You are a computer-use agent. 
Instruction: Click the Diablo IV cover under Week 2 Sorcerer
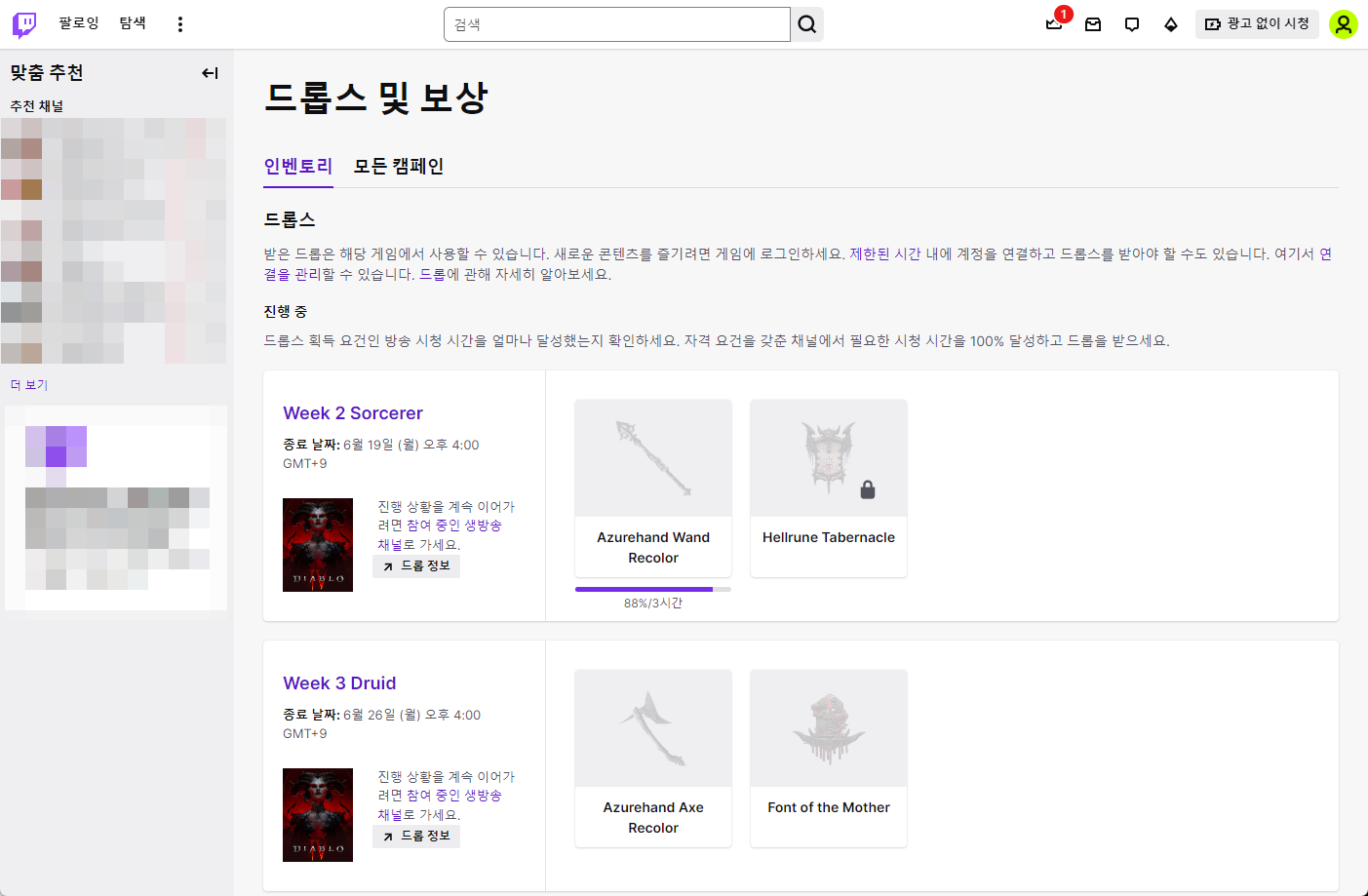click(318, 545)
